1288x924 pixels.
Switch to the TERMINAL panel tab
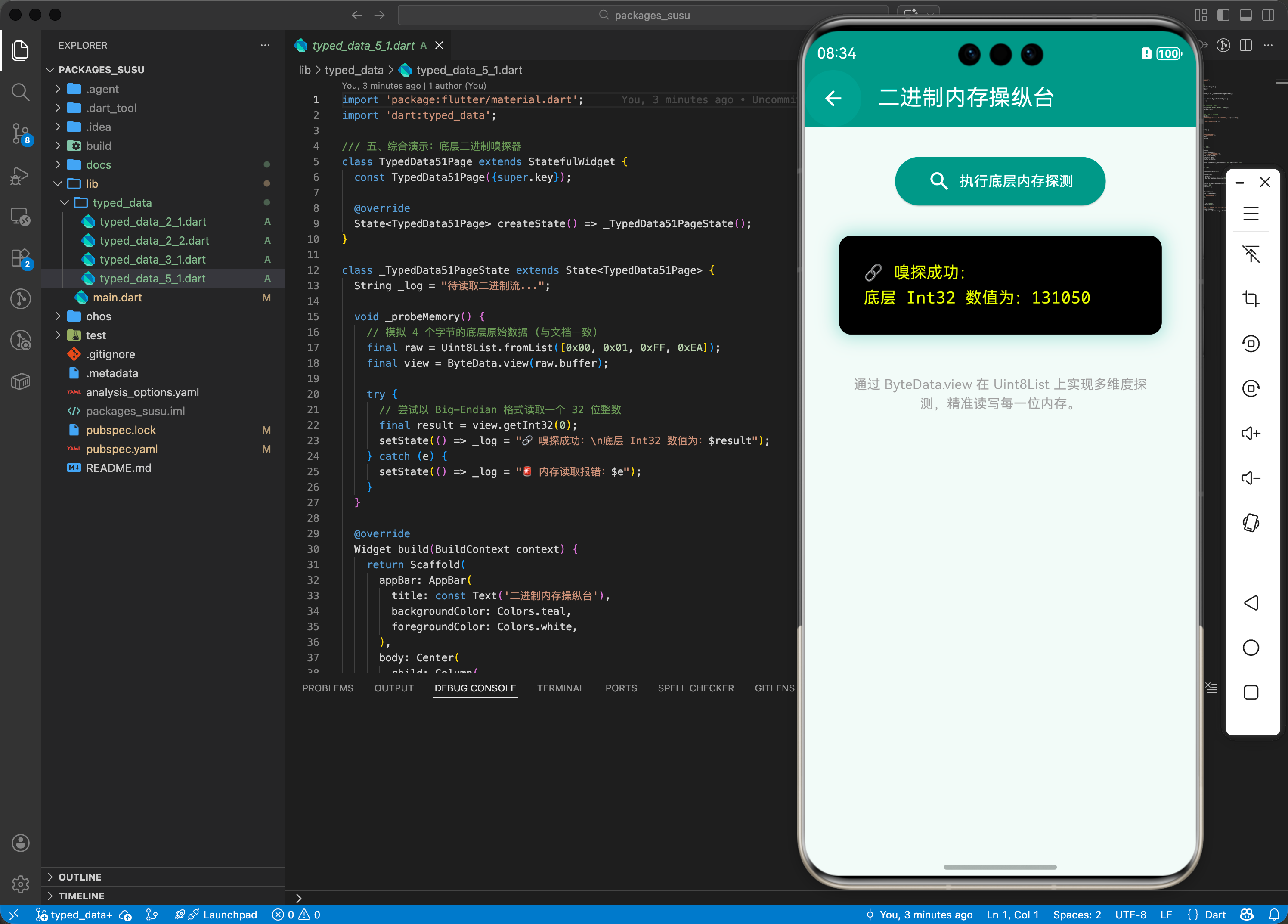tap(560, 688)
